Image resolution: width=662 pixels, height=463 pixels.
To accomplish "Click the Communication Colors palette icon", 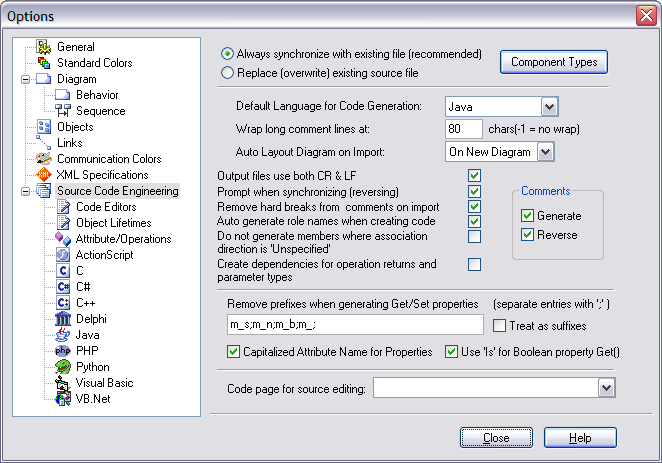I will [x=44, y=159].
